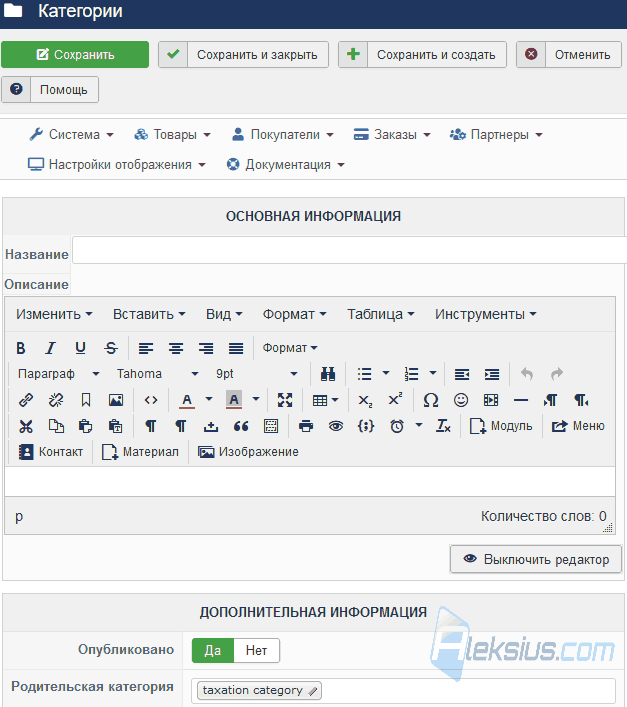Remove link with unlink icon
Image resolution: width=627 pixels, height=707 pixels.
click(x=56, y=400)
